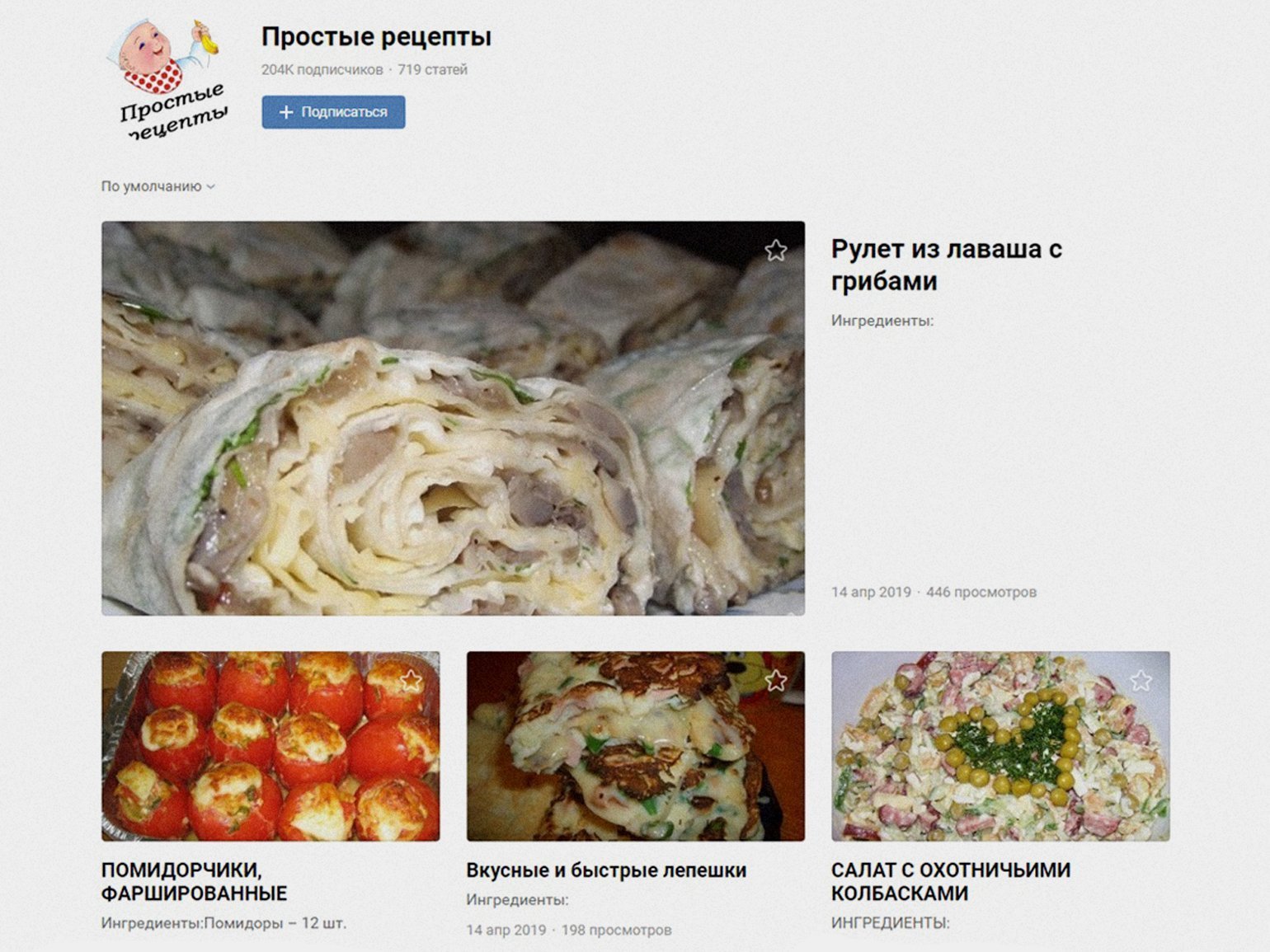Bookmark the stuffed tomatoes article star
The height and width of the screenshot is (952, 1270).
[411, 681]
